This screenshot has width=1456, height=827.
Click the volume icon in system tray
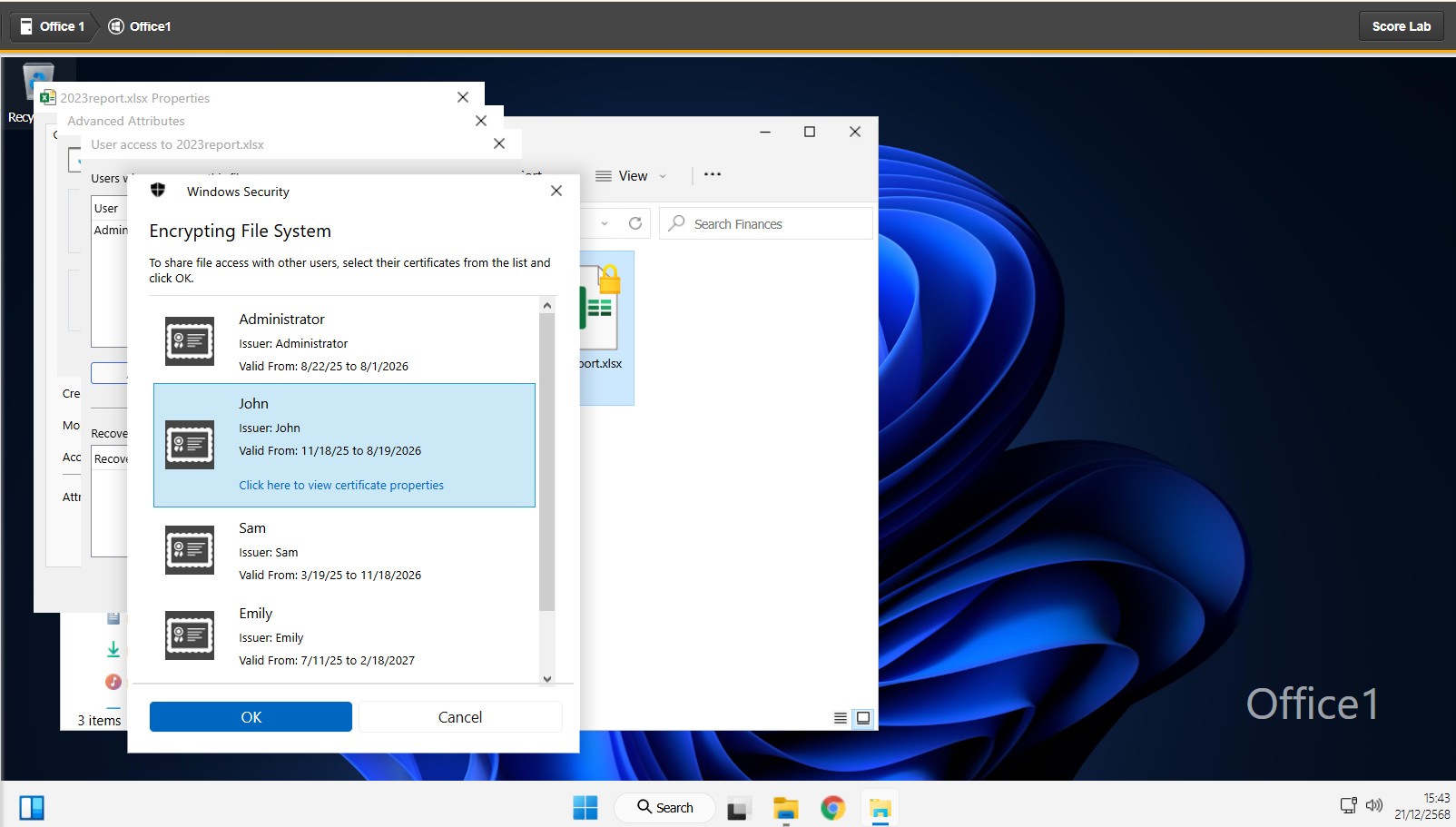(1374, 805)
